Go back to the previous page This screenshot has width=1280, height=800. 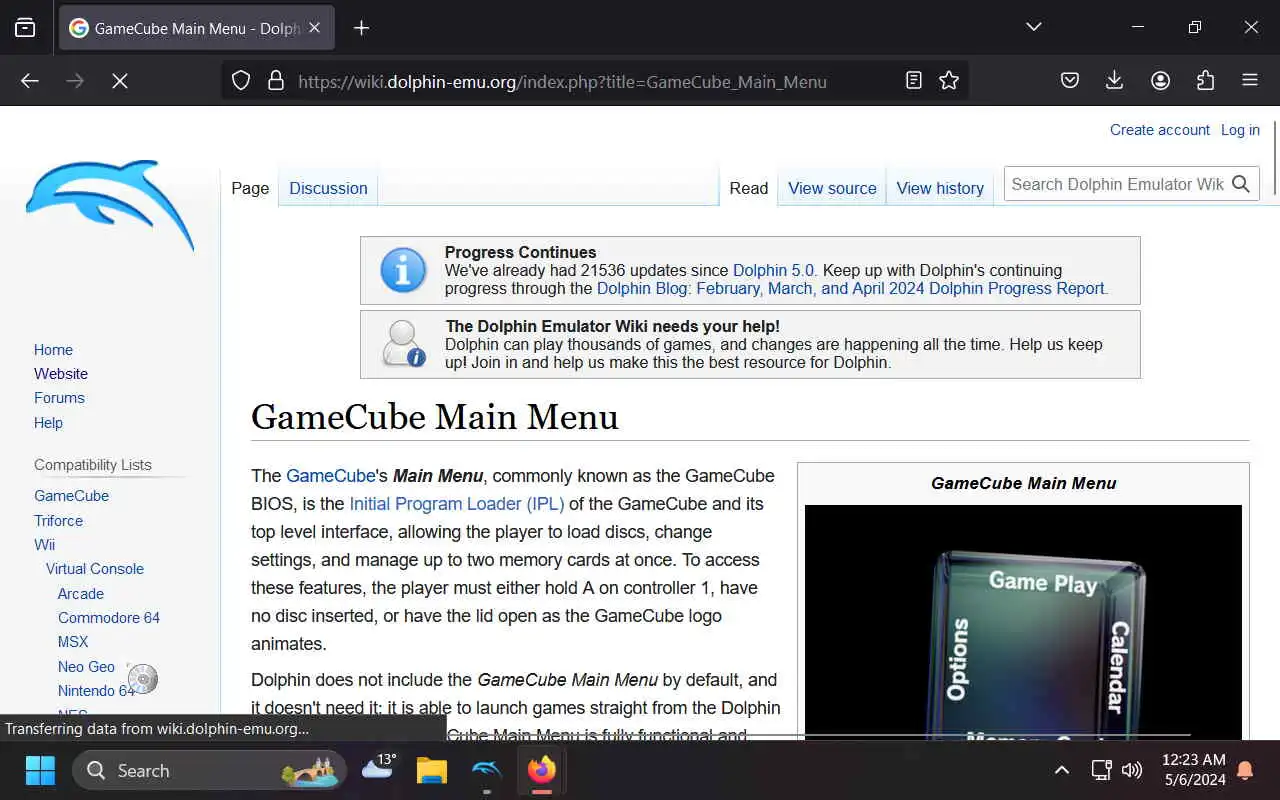click(30, 81)
